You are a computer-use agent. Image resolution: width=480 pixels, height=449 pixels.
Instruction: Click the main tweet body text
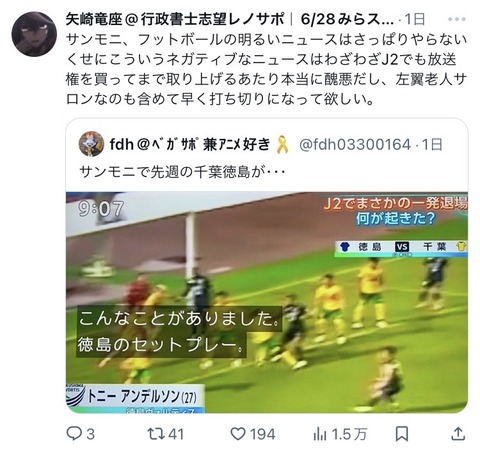[266, 69]
